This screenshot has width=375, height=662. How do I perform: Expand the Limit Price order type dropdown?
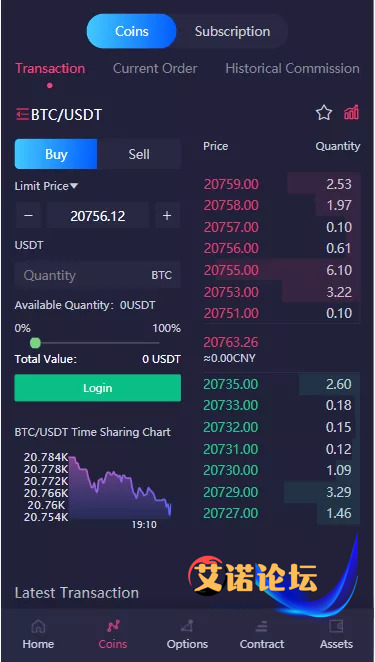pyautogui.click(x=46, y=186)
